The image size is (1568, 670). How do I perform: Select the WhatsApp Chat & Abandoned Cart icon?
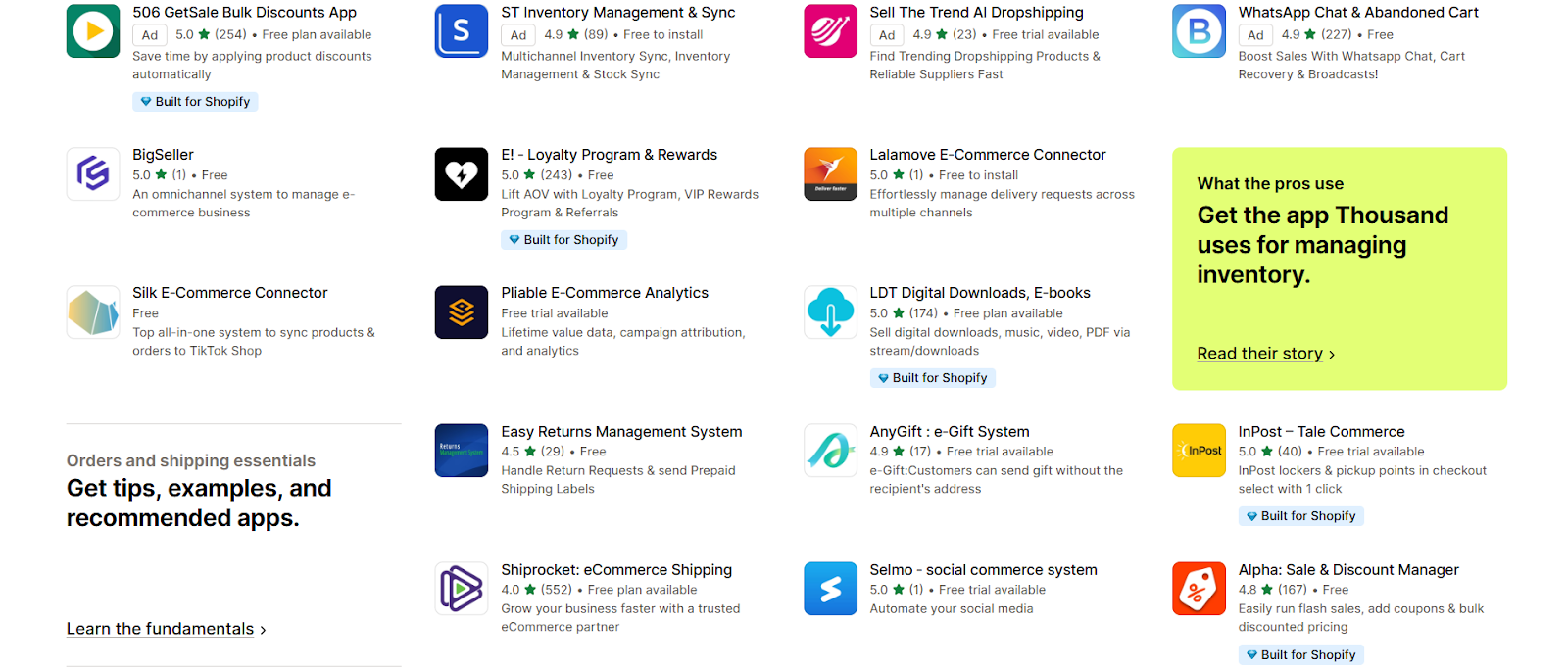point(1199,31)
